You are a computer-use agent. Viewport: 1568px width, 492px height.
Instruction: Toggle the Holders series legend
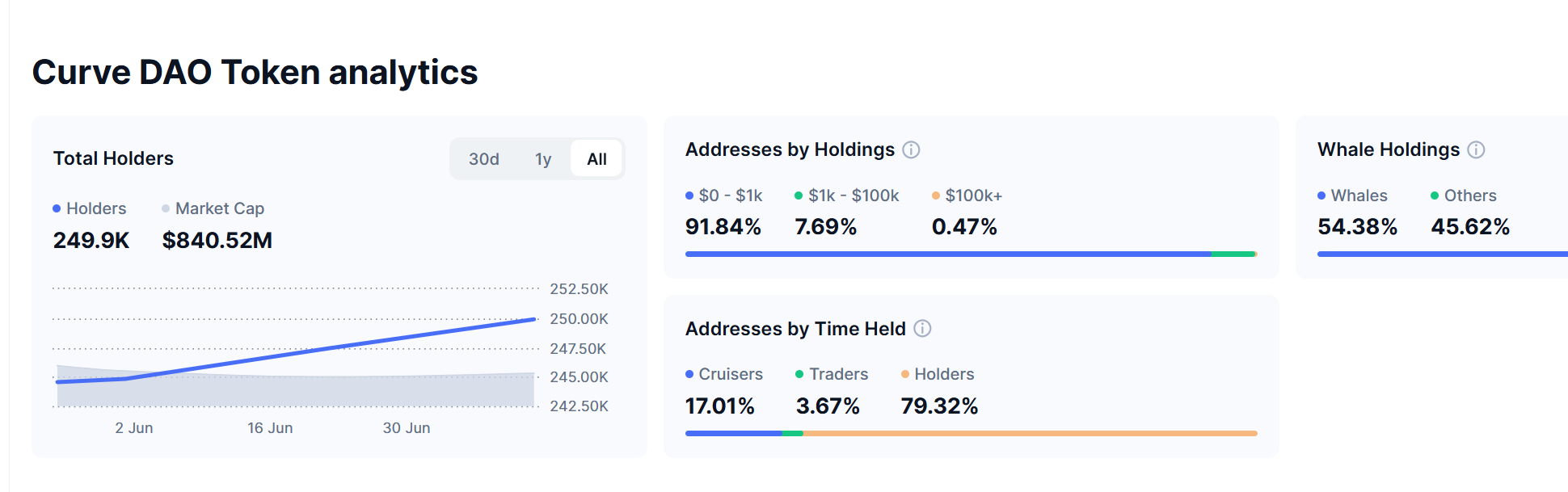tap(90, 208)
